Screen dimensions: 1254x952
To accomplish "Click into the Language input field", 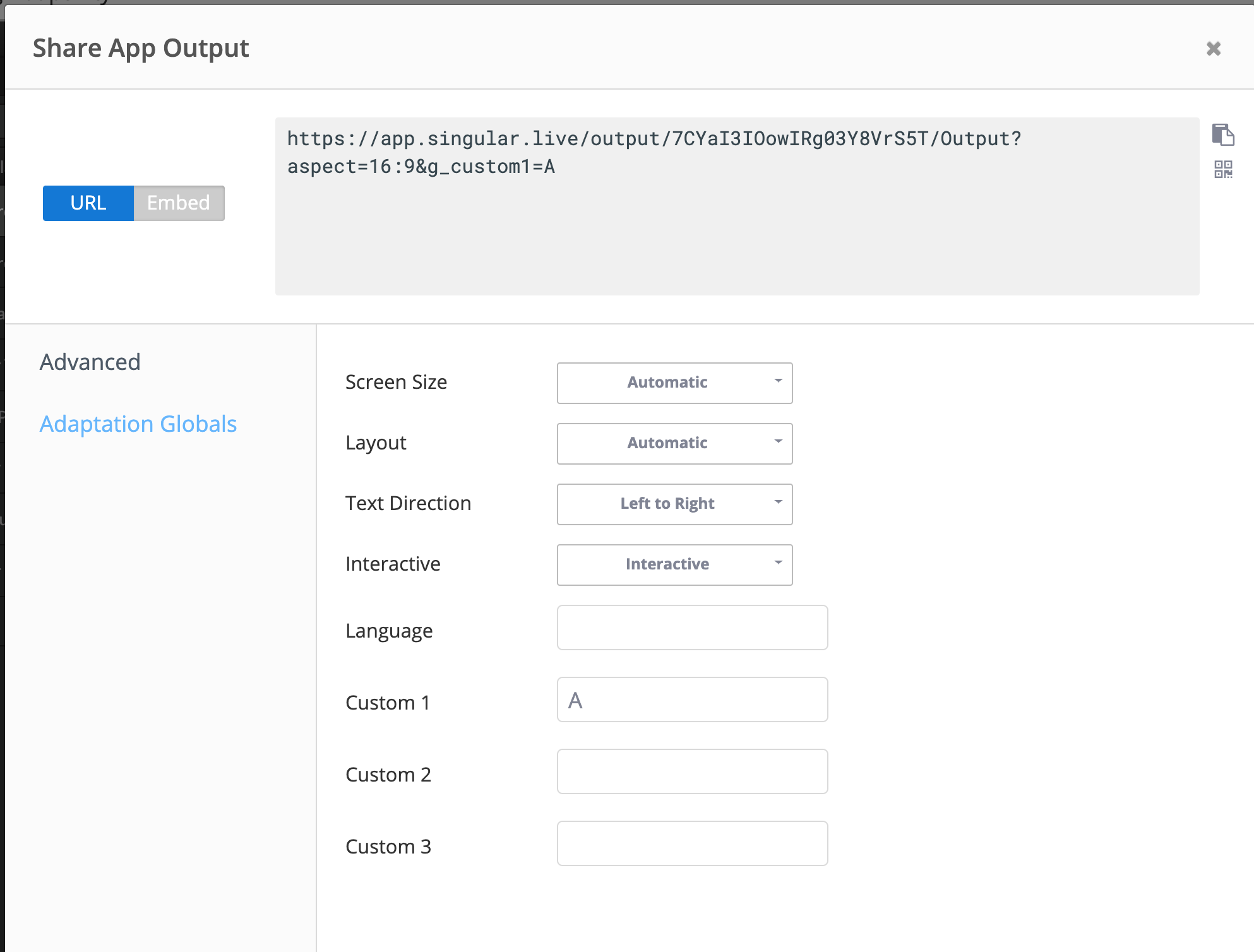I will click(x=692, y=628).
